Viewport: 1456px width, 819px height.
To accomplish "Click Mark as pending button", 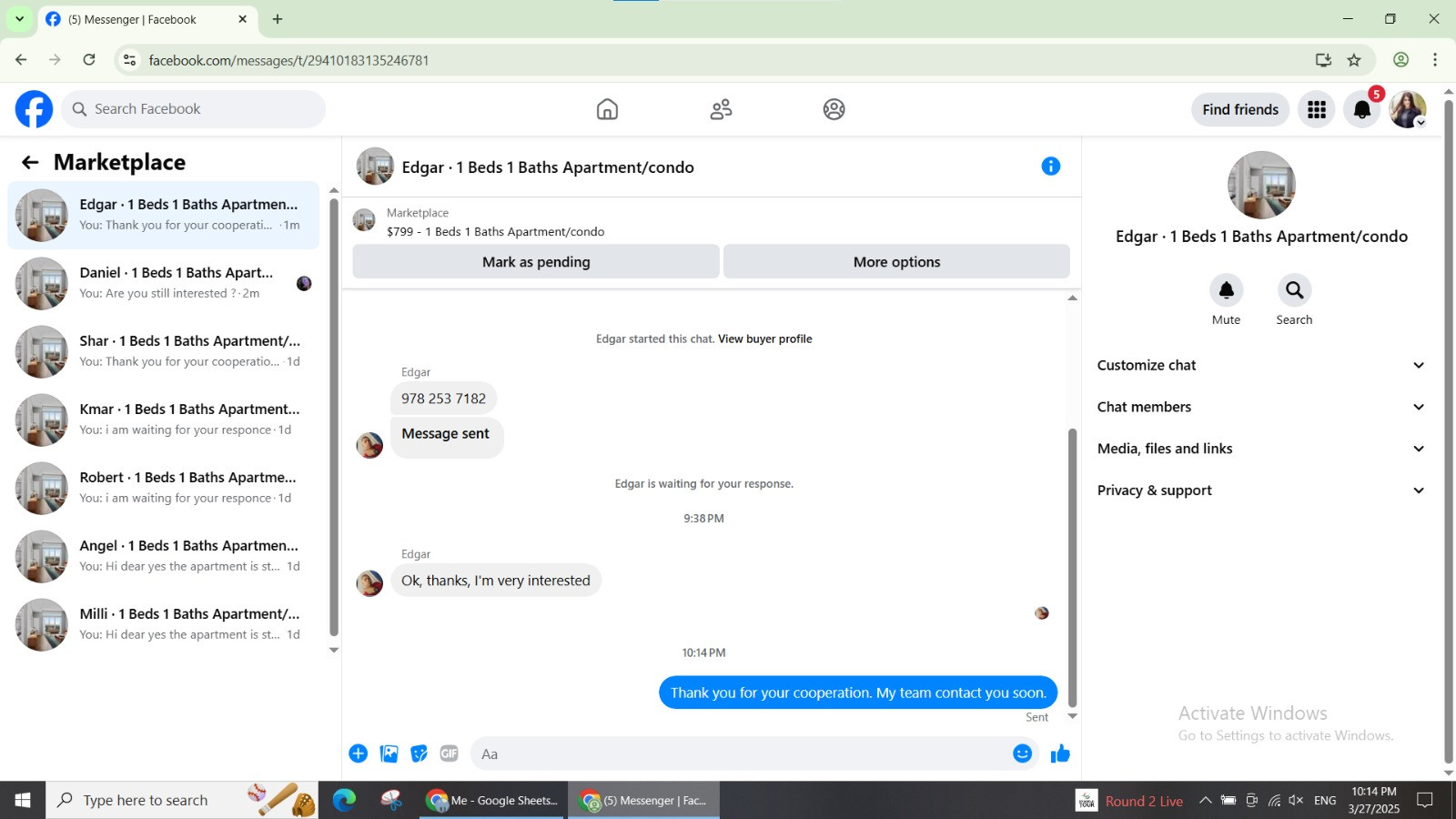I will tap(536, 262).
